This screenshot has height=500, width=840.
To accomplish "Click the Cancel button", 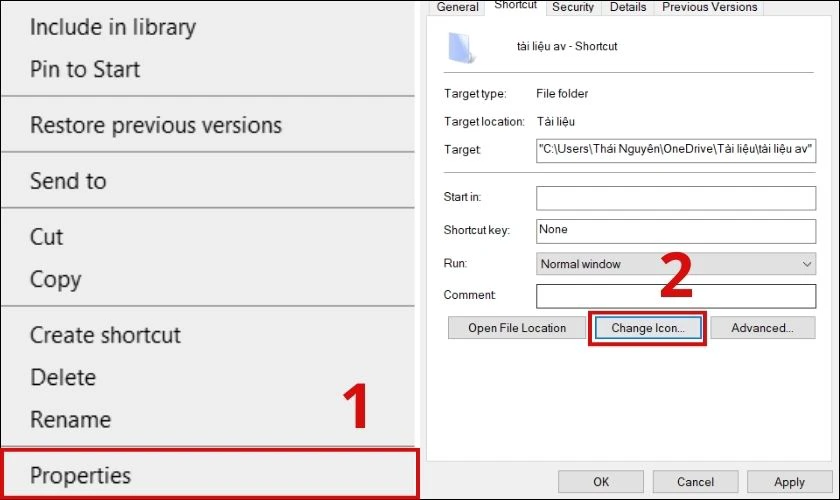I will [x=695, y=481].
